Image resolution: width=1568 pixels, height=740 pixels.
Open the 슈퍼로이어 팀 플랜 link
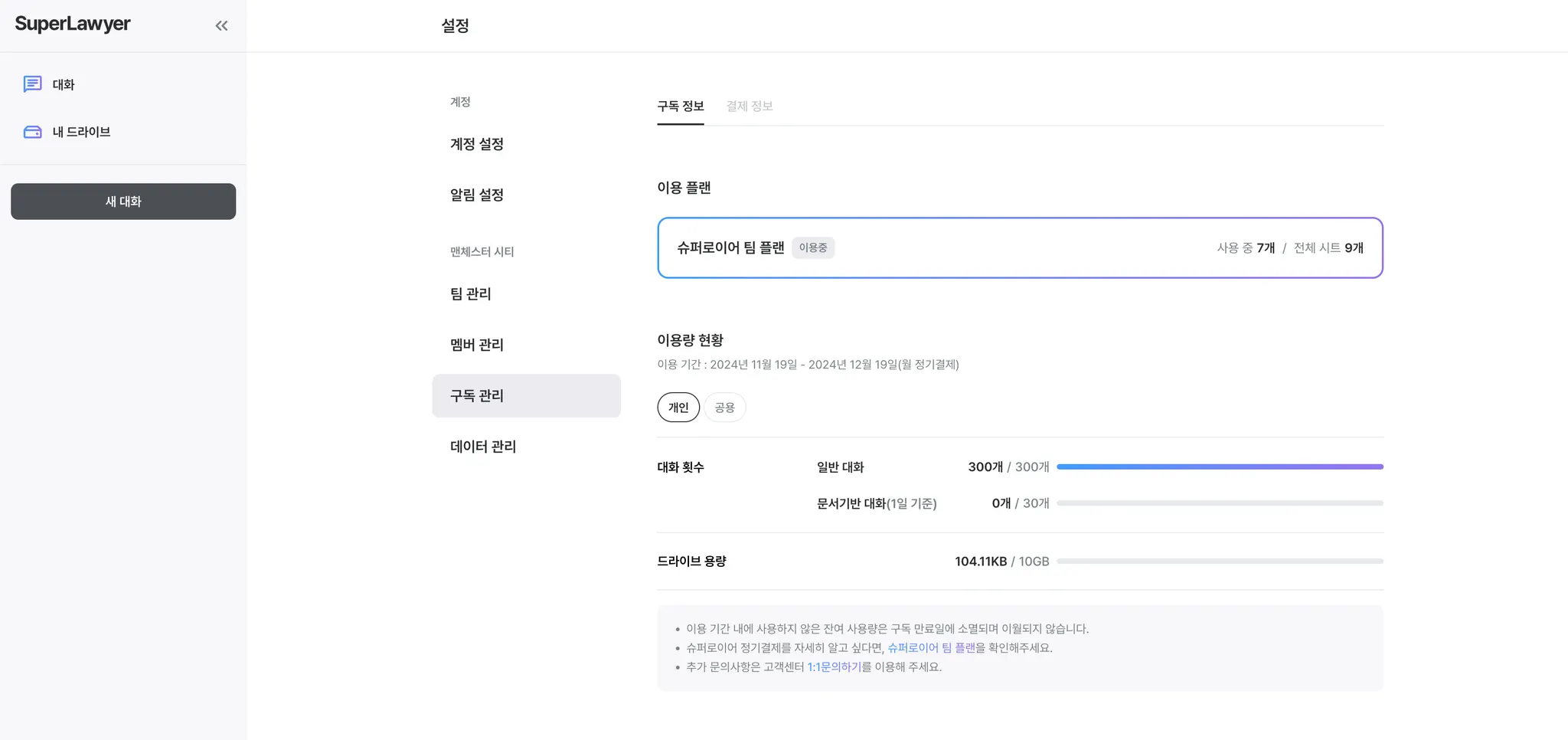coord(931,648)
